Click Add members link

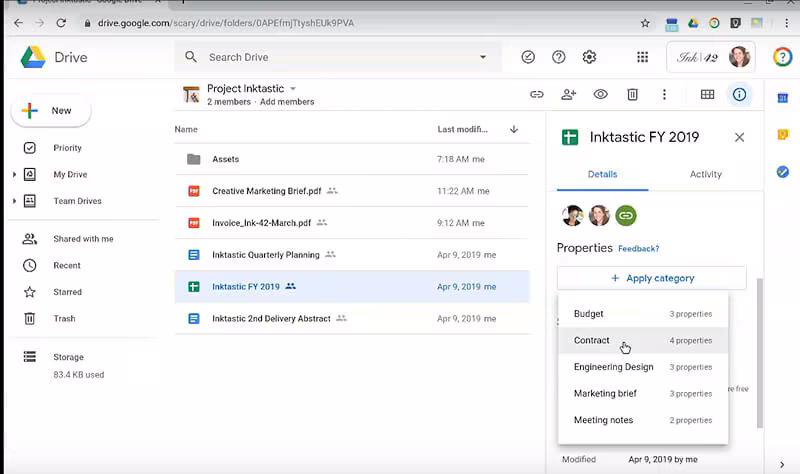click(x=287, y=102)
